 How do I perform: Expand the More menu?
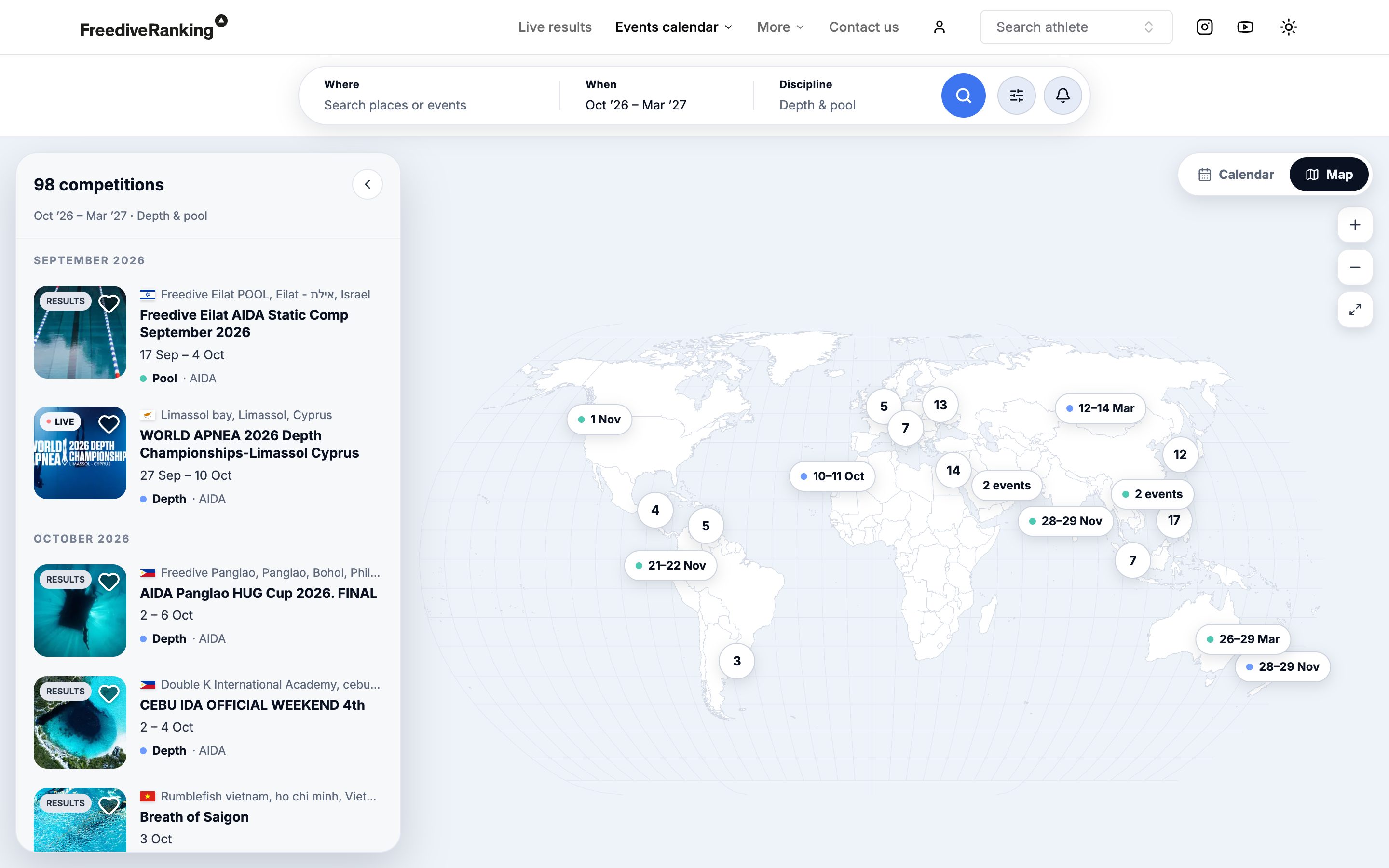click(x=780, y=27)
